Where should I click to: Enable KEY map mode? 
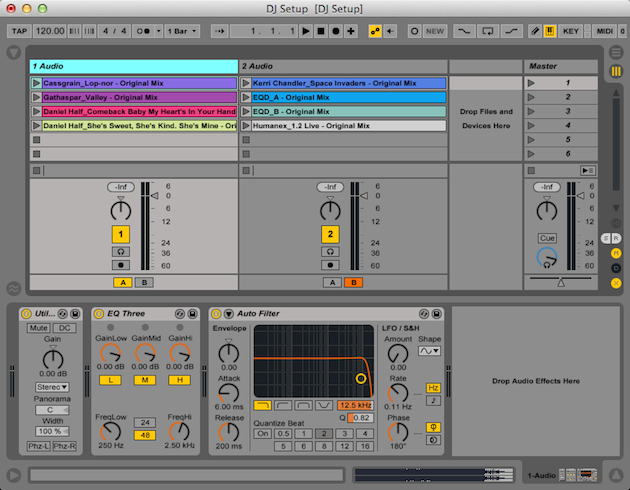point(571,31)
